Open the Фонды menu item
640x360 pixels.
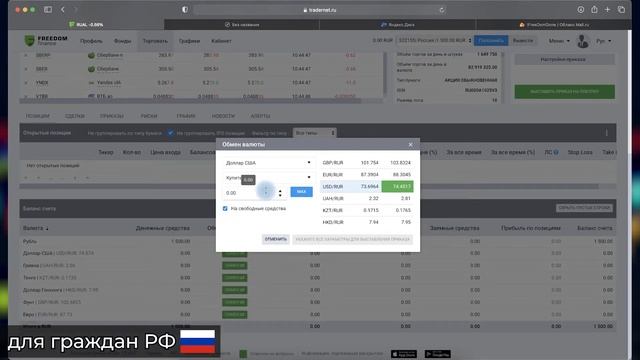[122, 41]
